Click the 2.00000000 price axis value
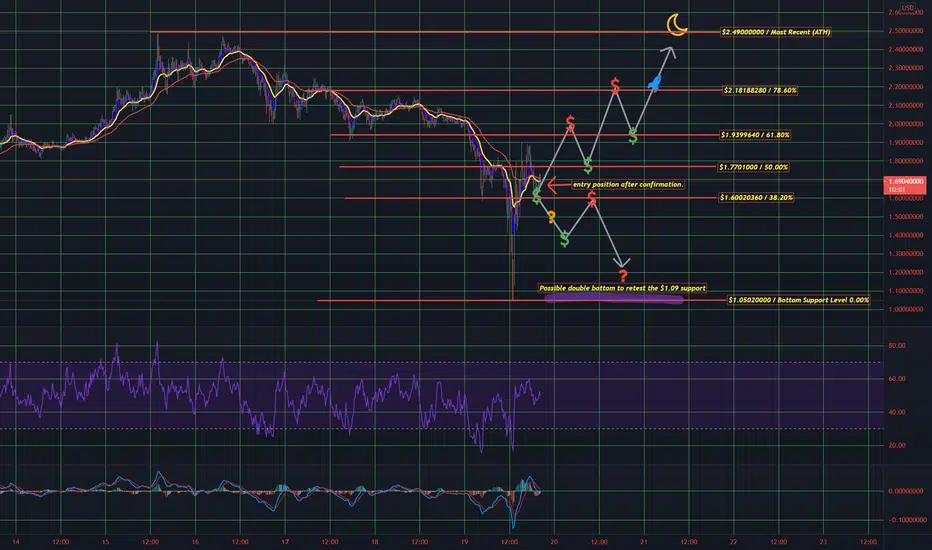 click(x=905, y=124)
